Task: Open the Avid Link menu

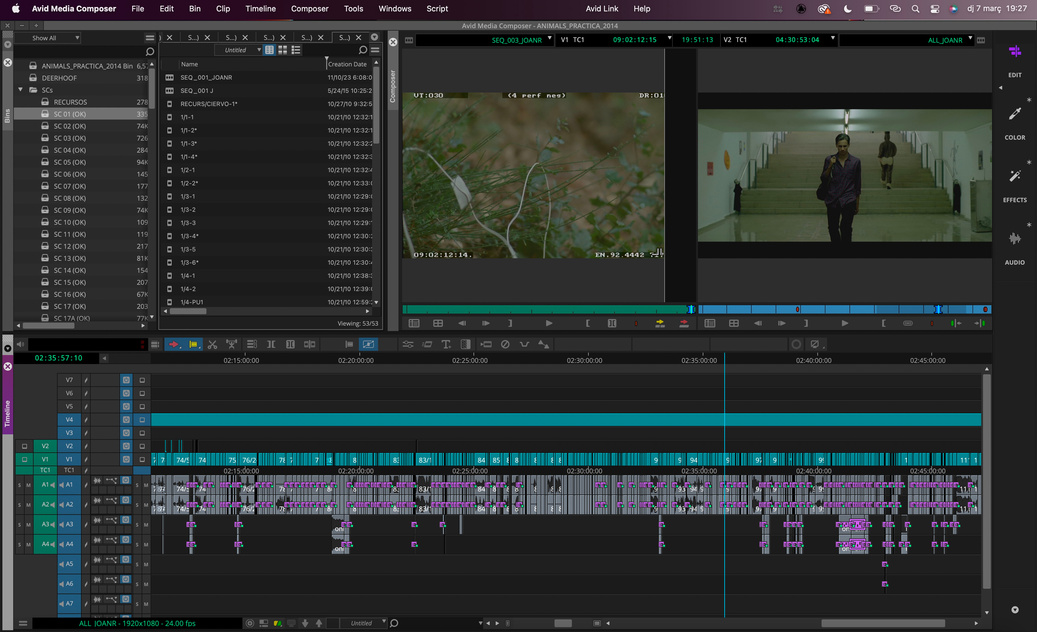Action: coord(602,9)
